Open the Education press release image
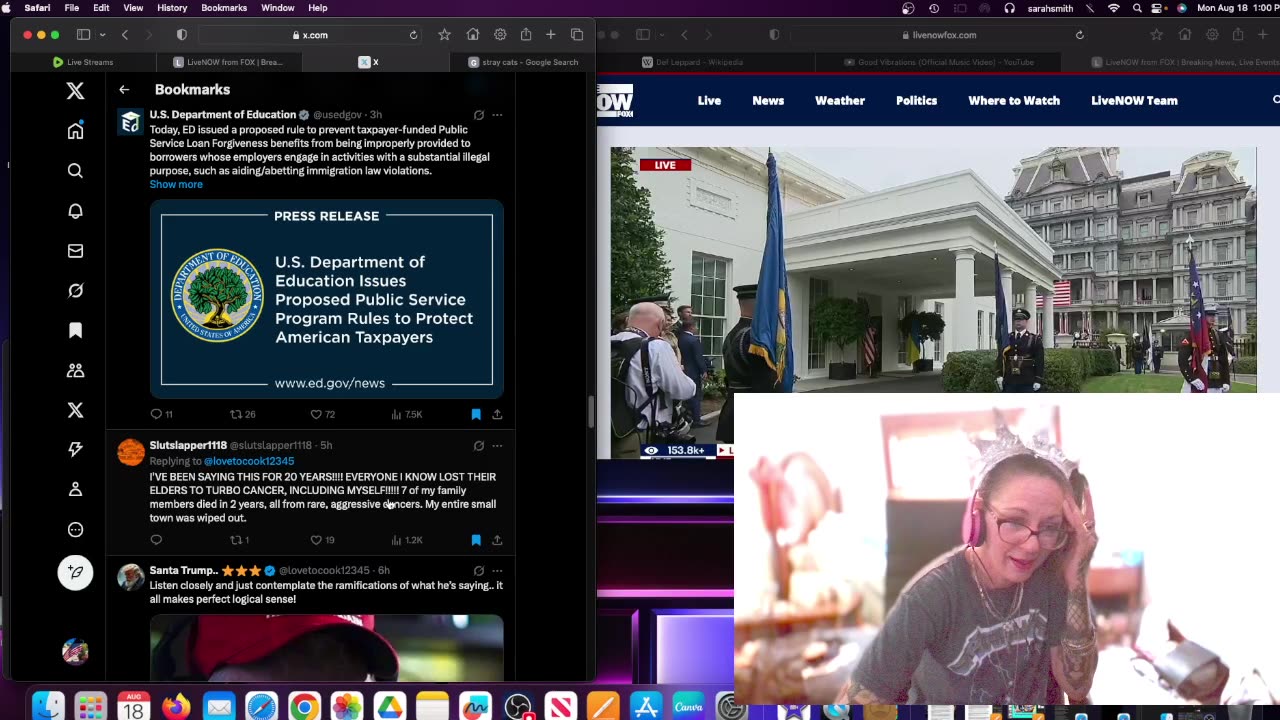The width and height of the screenshot is (1280, 720). [x=327, y=298]
